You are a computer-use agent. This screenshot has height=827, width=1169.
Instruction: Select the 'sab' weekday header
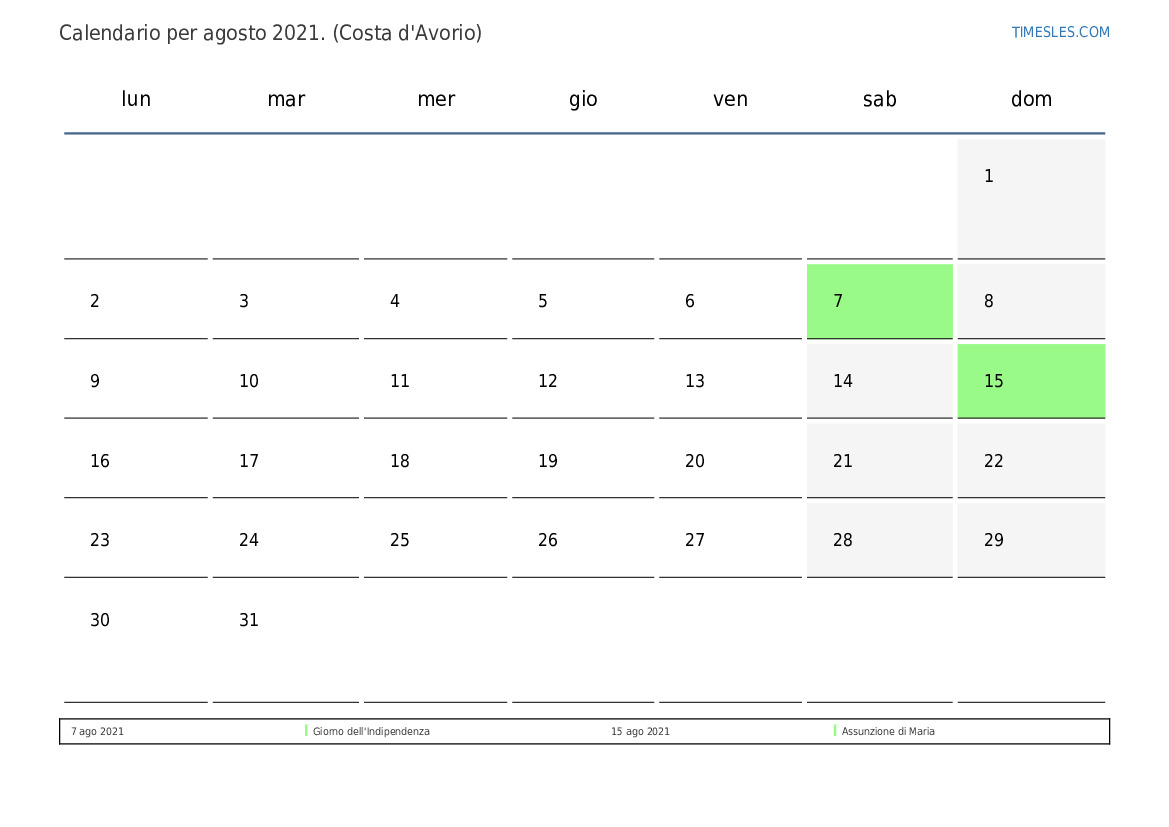click(880, 99)
